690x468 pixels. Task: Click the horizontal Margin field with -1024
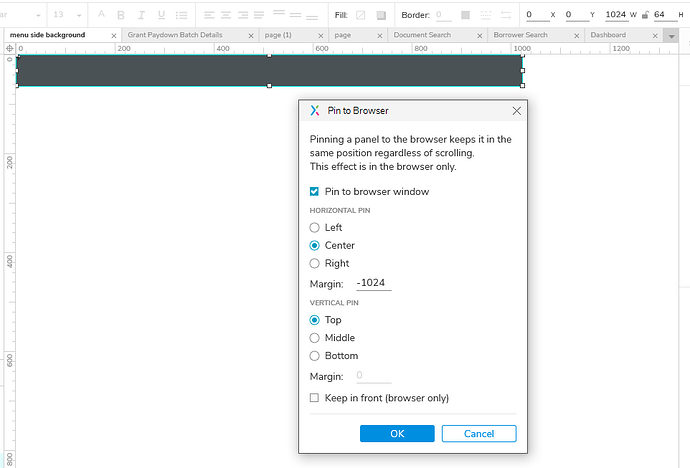374,283
